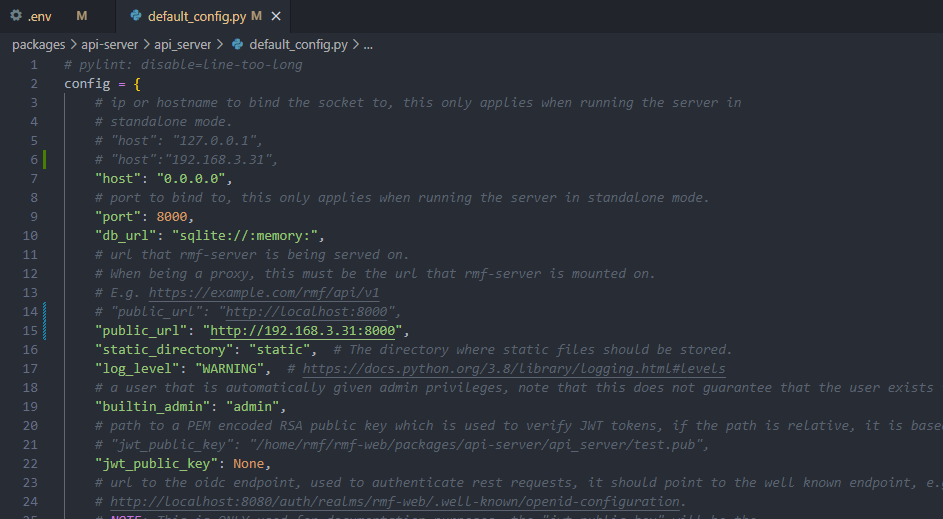
Task: Close the default_config.py tab
Action: point(276,16)
